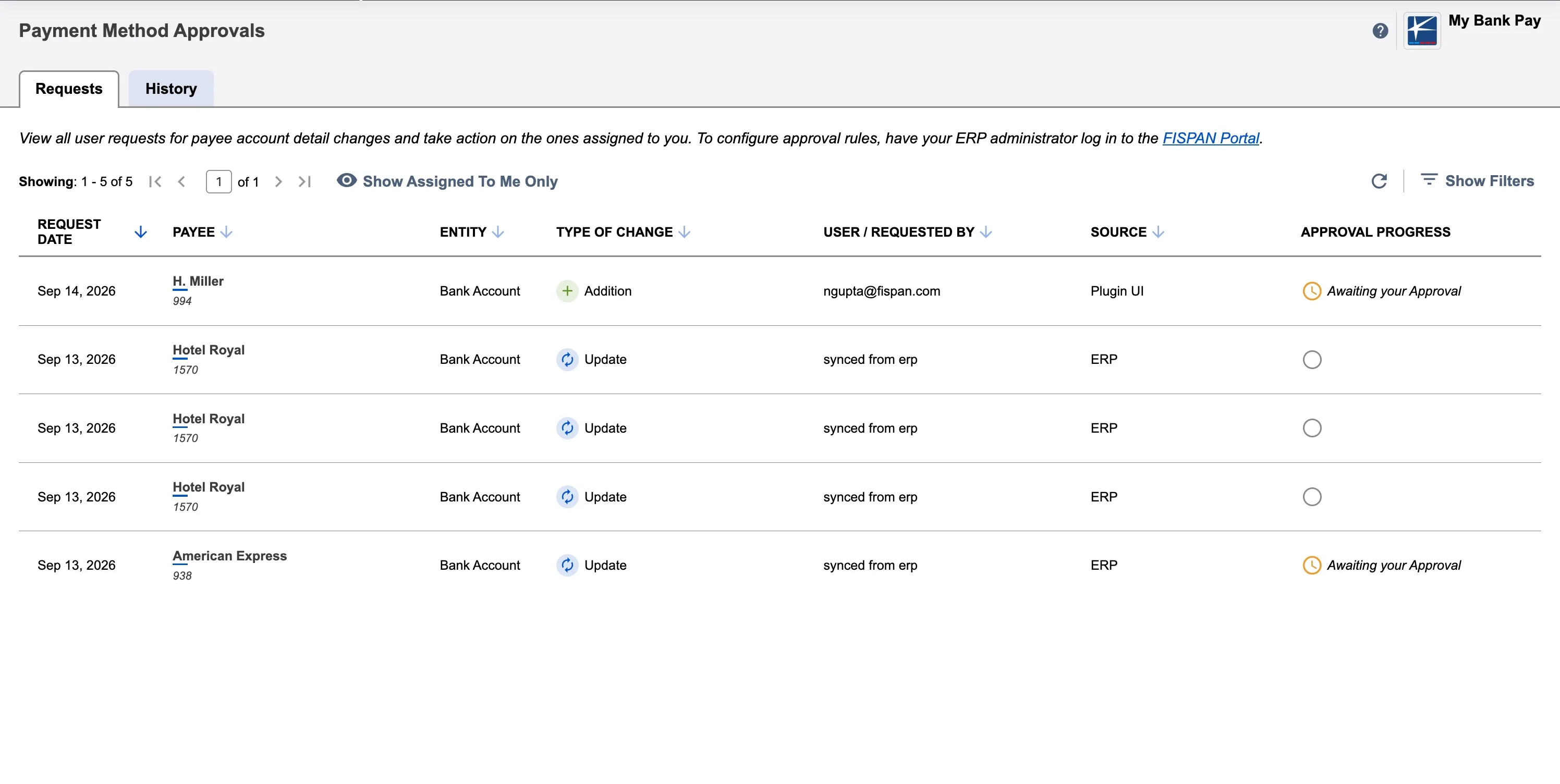Screen dimensions: 1560x784
Task: Sort by Request Date column arrow
Action: tap(140, 232)
